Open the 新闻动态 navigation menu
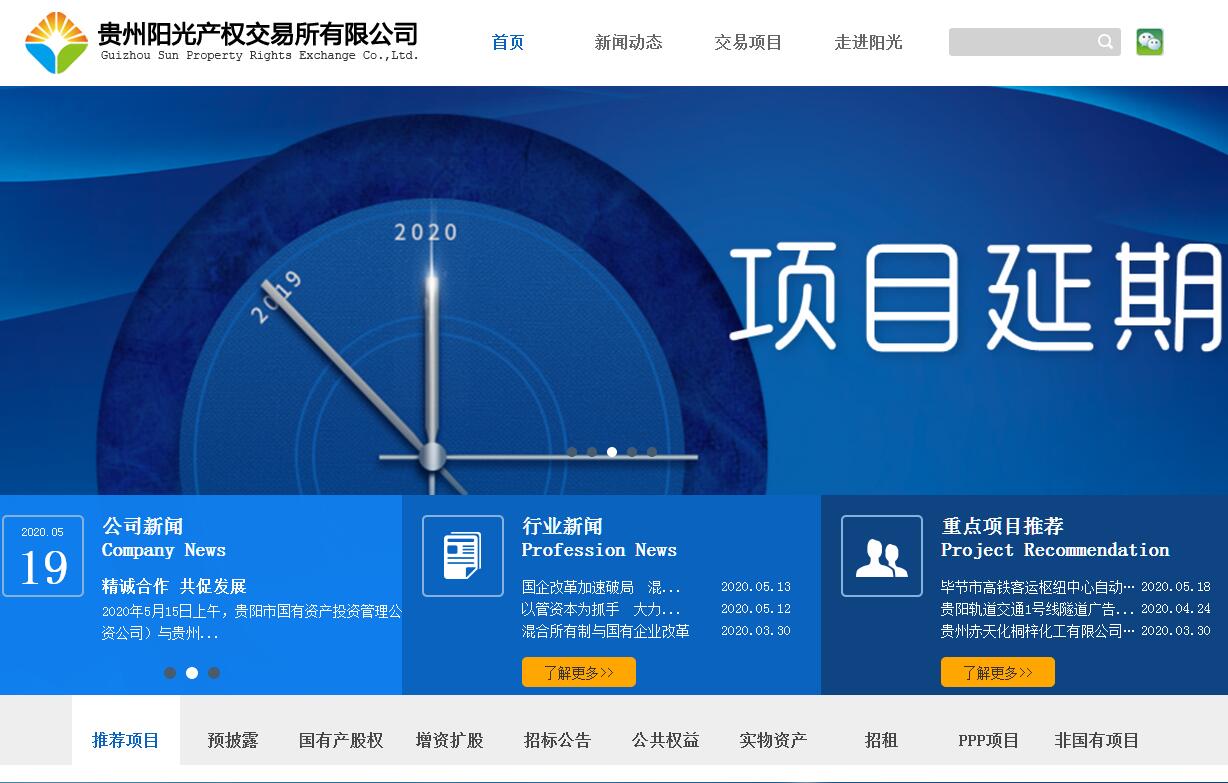This screenshot has width=1228, height=783. [x=628, y=42]
